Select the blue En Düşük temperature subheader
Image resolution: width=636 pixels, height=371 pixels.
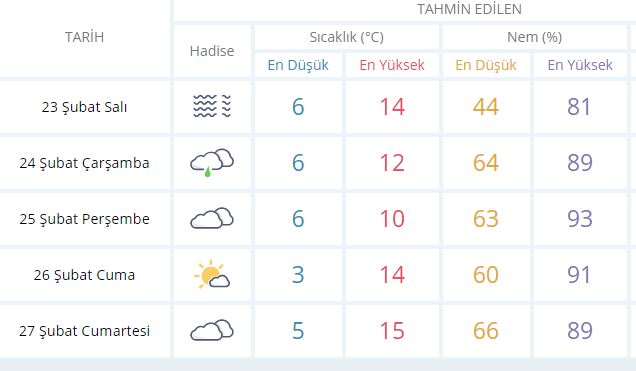298,65
